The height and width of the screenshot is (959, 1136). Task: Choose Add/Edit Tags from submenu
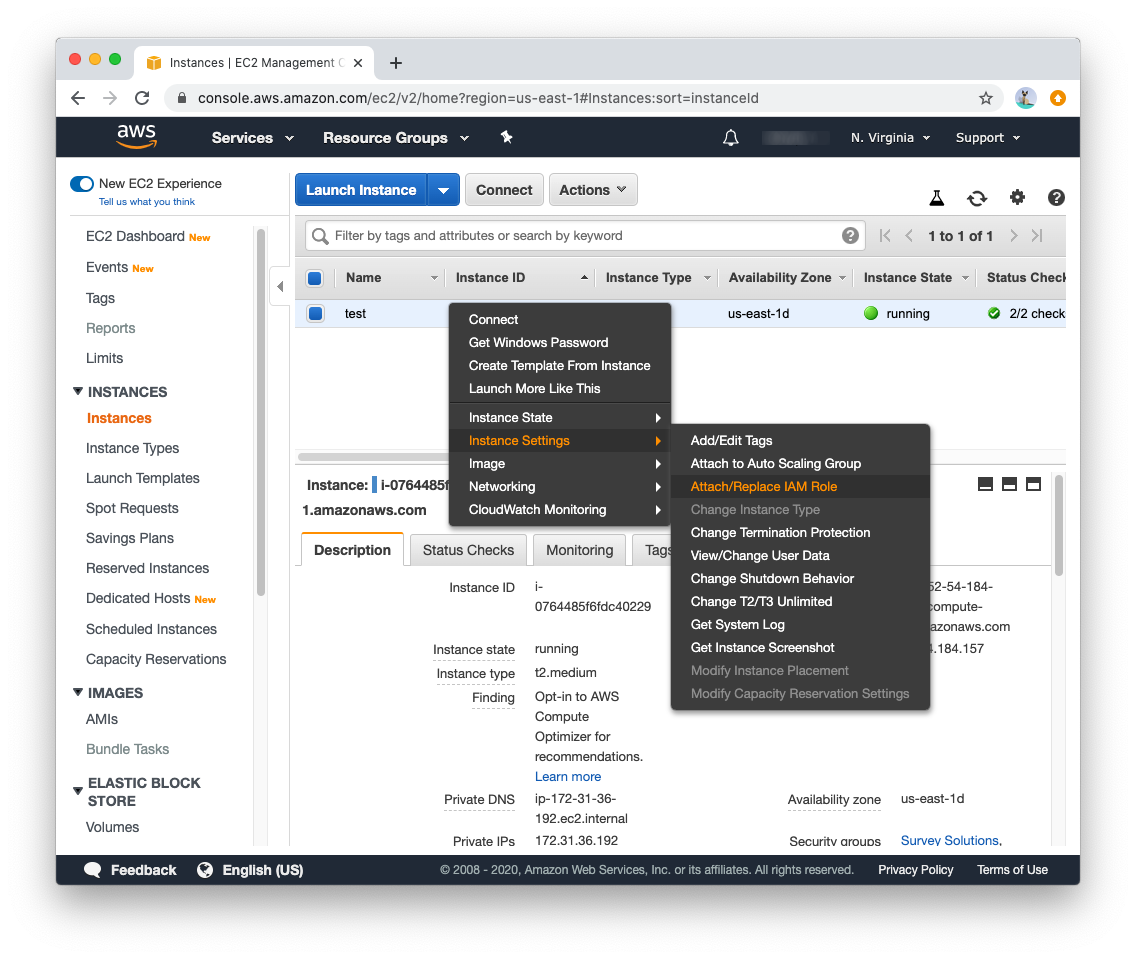[x=800, y=440]
